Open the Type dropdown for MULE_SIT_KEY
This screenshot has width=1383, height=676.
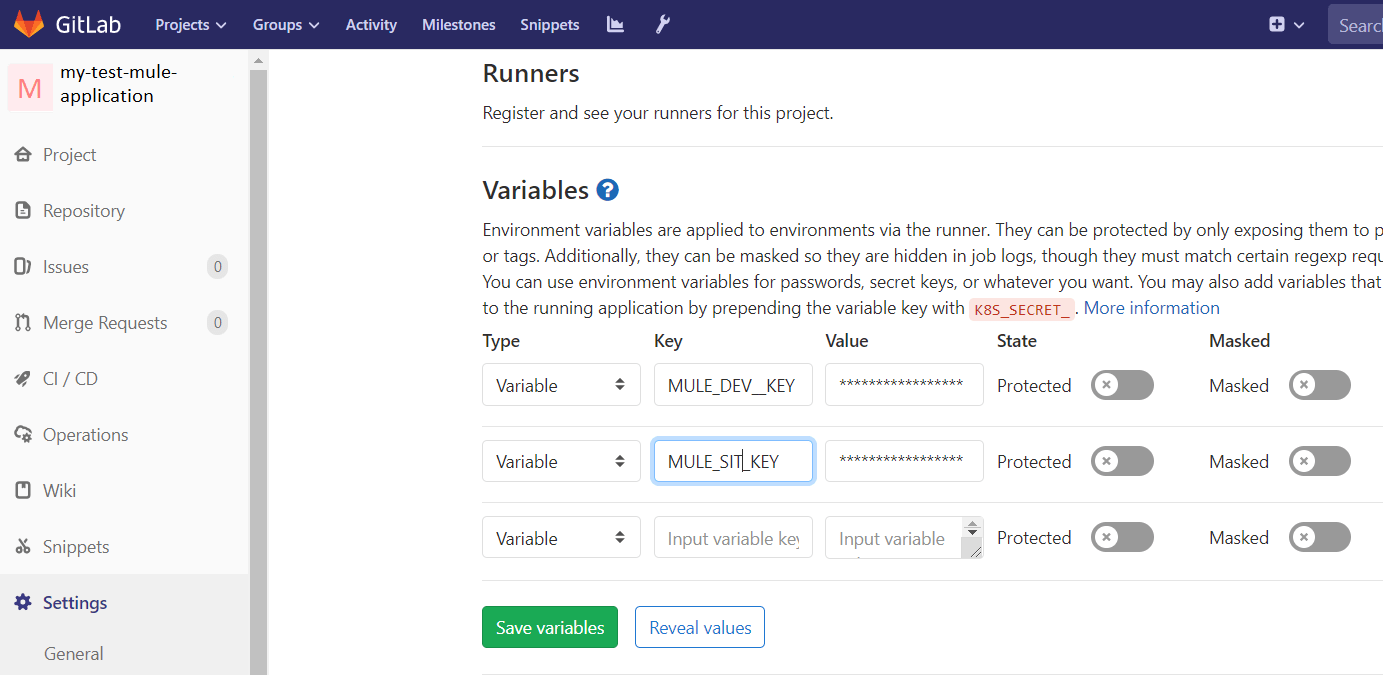(x=561, y=460)
